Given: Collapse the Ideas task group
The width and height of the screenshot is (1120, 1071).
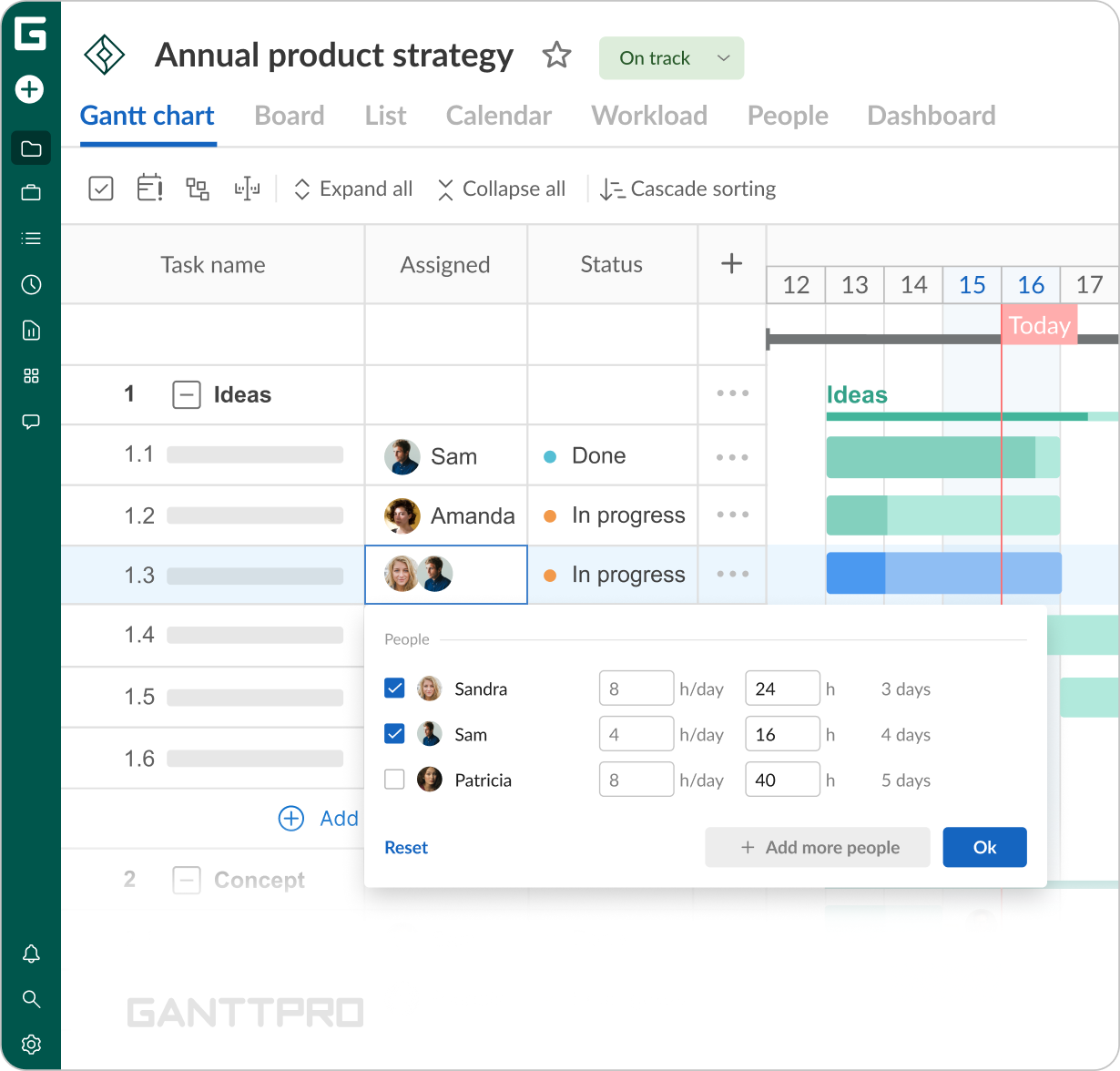Looking at the screenshot, I should pyautogui.click(x=187, y=395).
